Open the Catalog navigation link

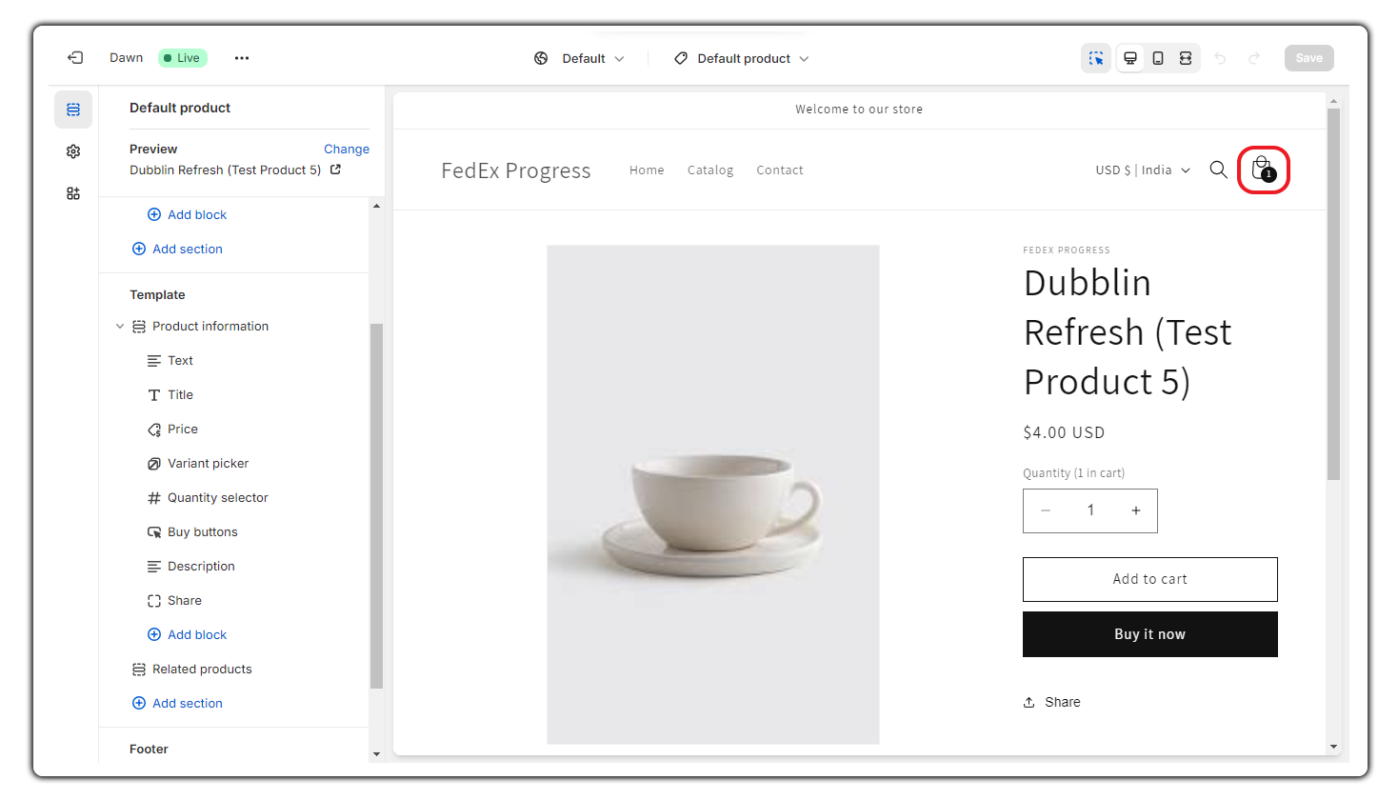point(710,170)
